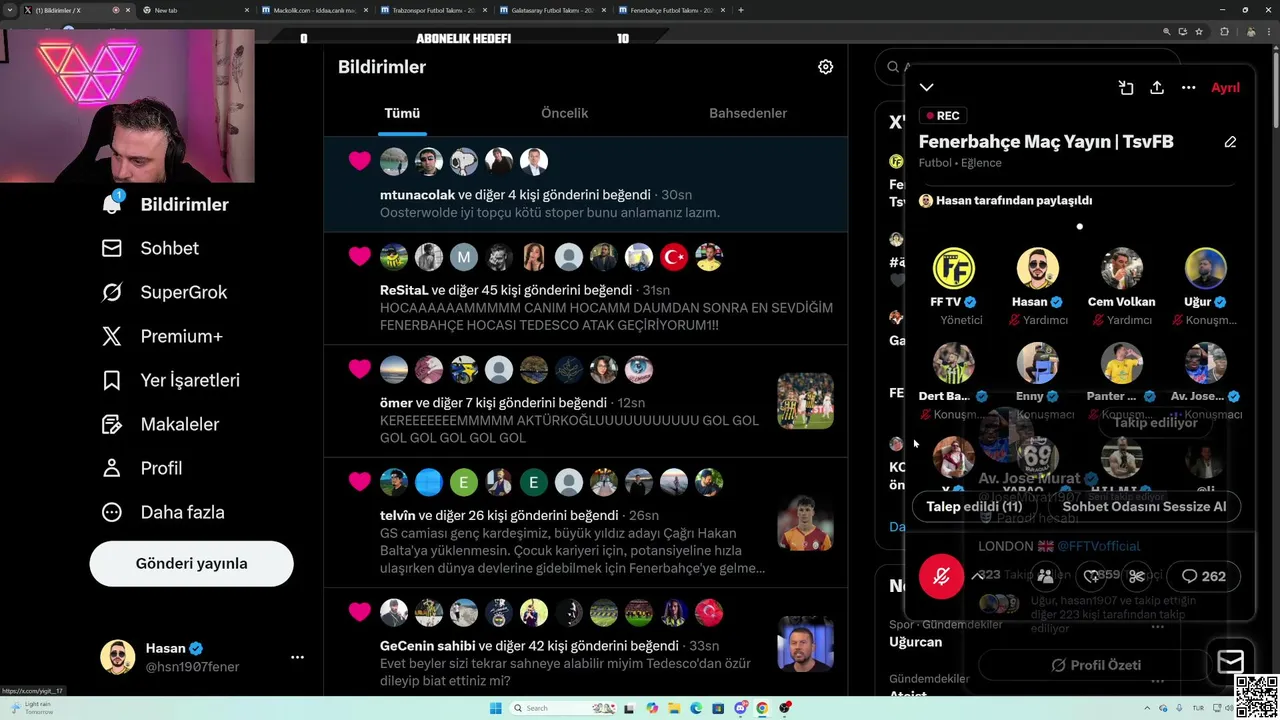Open Enny speaker avatar
This screenshot has width=1280, height=720.
1038,364
